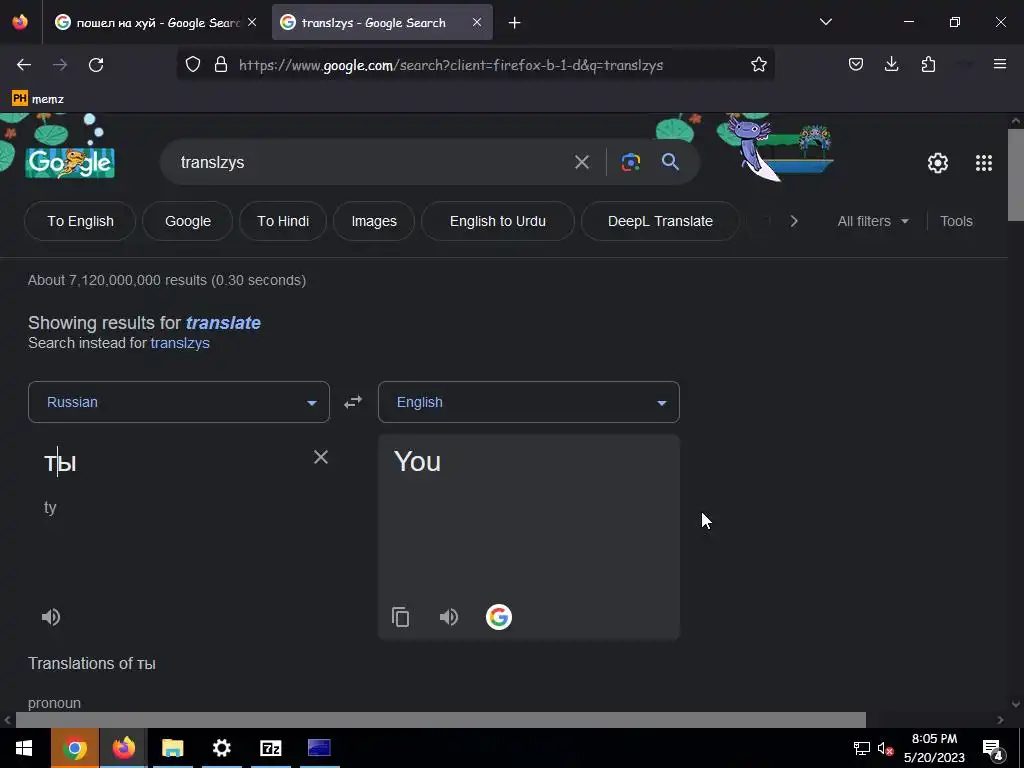Open 7-Zip from the taskbar
The height and width of the screenshot is (768, 1024).
pyautogui.click(x=270, y=748)
